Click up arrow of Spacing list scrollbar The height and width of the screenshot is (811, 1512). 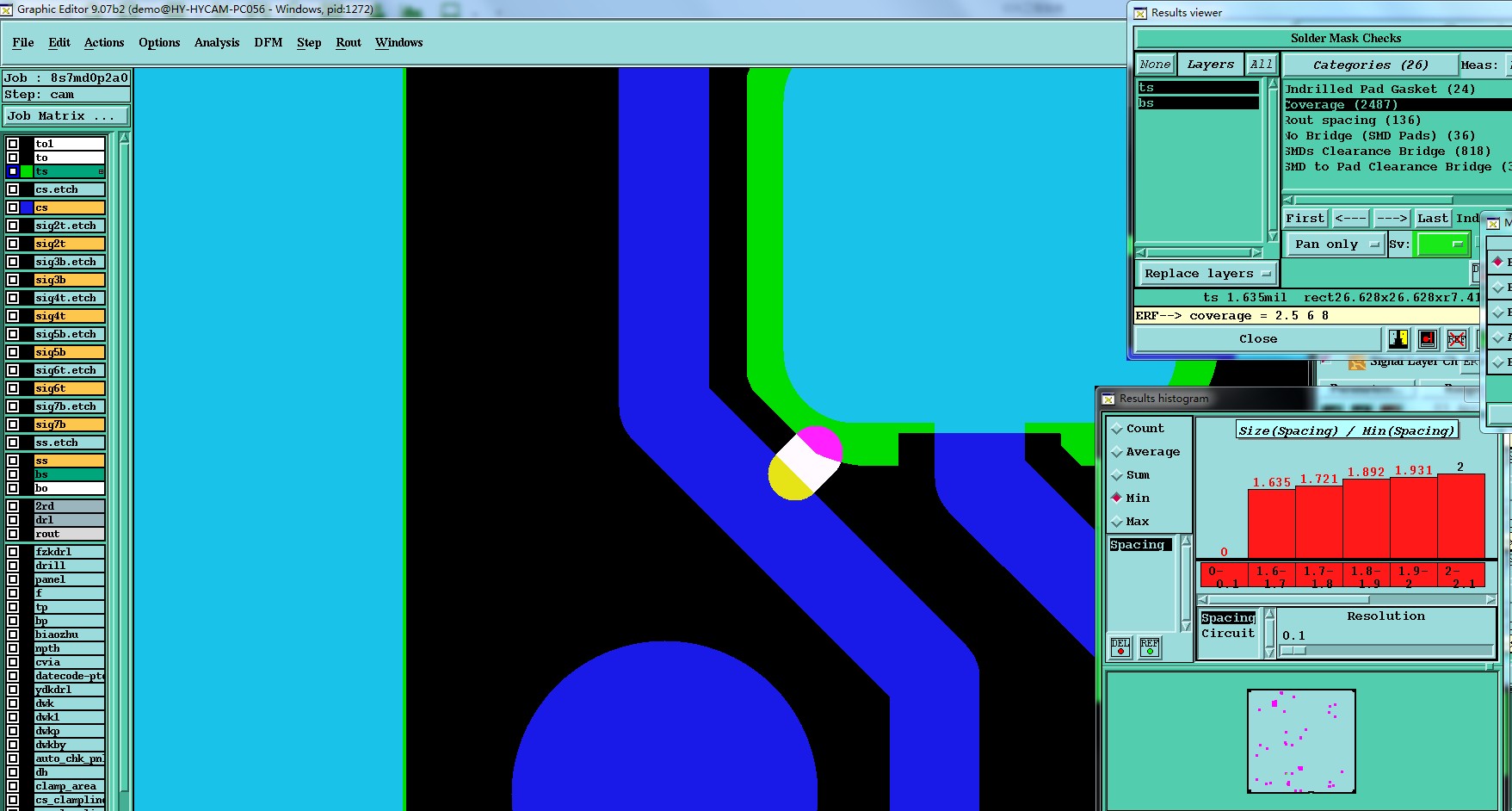[x=1186, y=542]
